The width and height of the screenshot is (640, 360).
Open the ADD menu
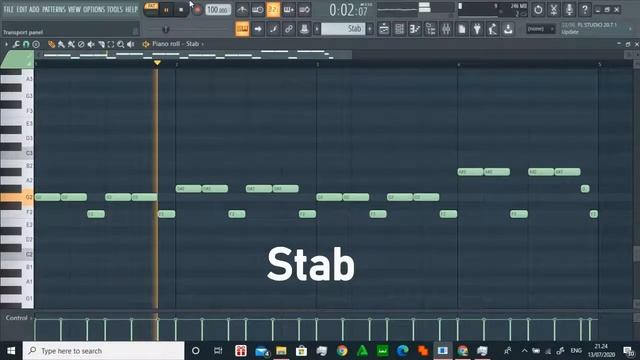coord(35,9)
